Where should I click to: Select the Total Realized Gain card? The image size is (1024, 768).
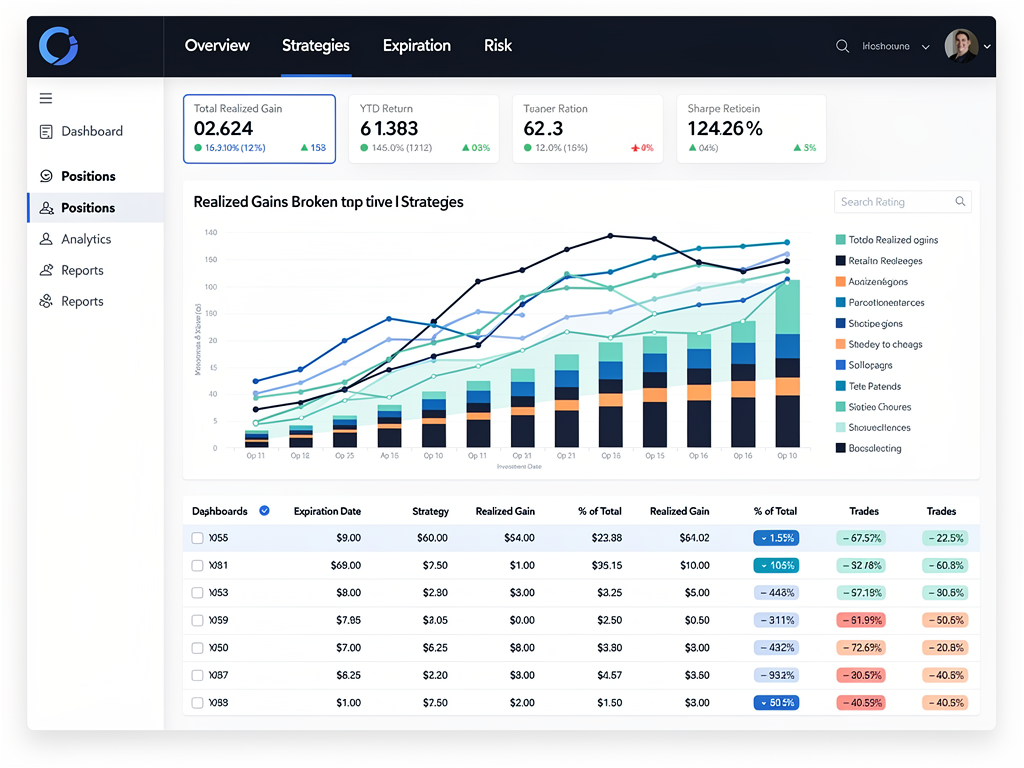259,129
